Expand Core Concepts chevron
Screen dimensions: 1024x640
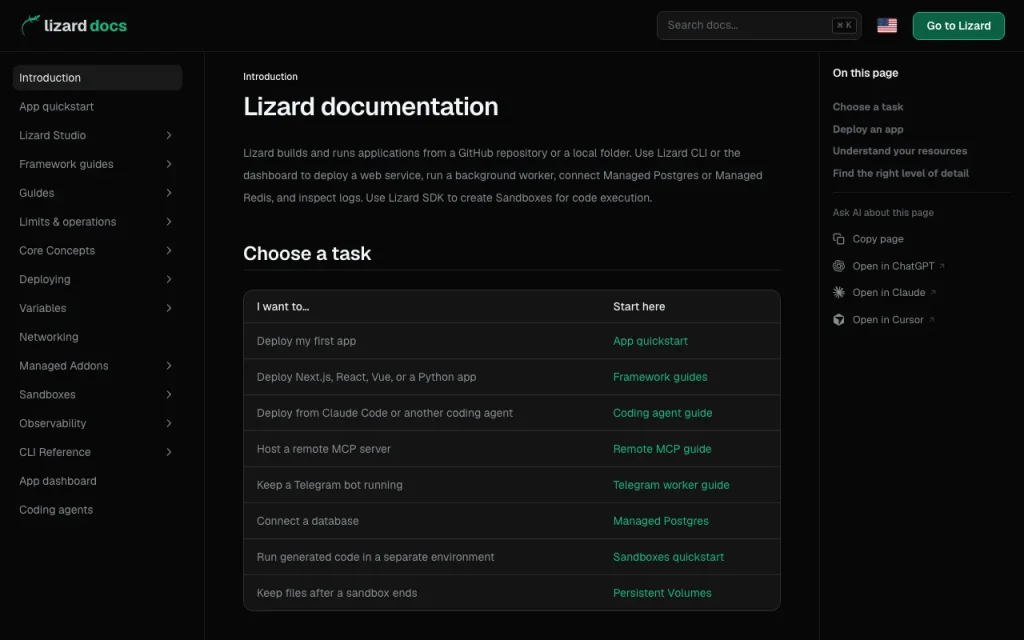(168, 250)
